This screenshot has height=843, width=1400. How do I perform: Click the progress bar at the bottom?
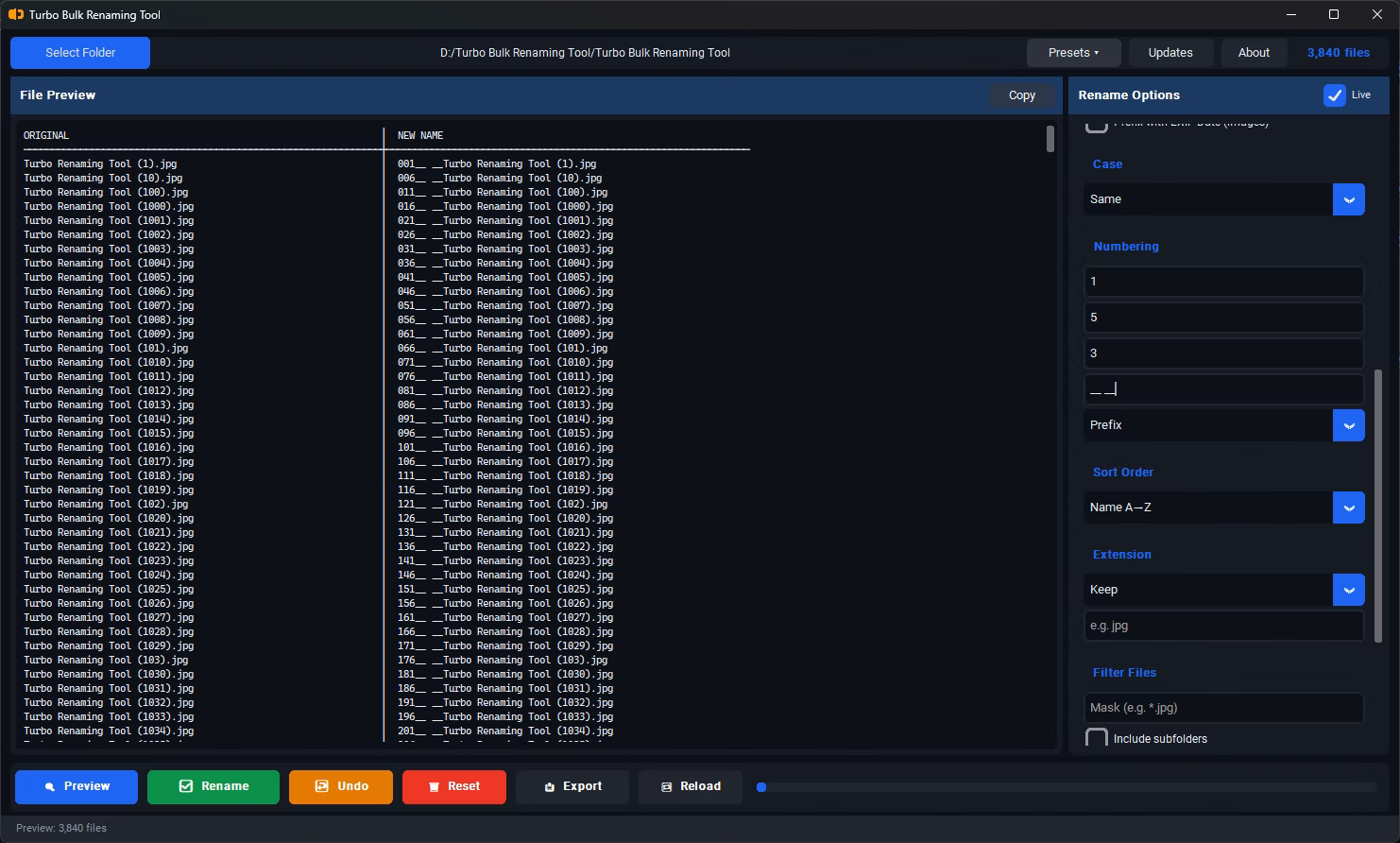[1067, 786]
